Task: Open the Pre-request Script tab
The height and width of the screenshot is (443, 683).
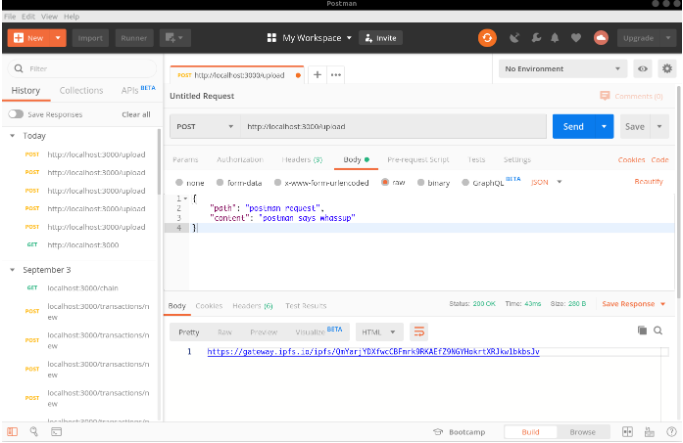Action: tap(418, 159)
